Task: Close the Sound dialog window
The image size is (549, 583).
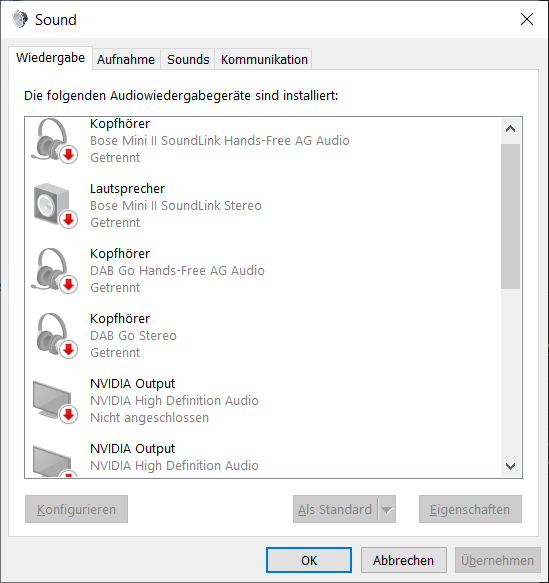Action: point(527,19)
